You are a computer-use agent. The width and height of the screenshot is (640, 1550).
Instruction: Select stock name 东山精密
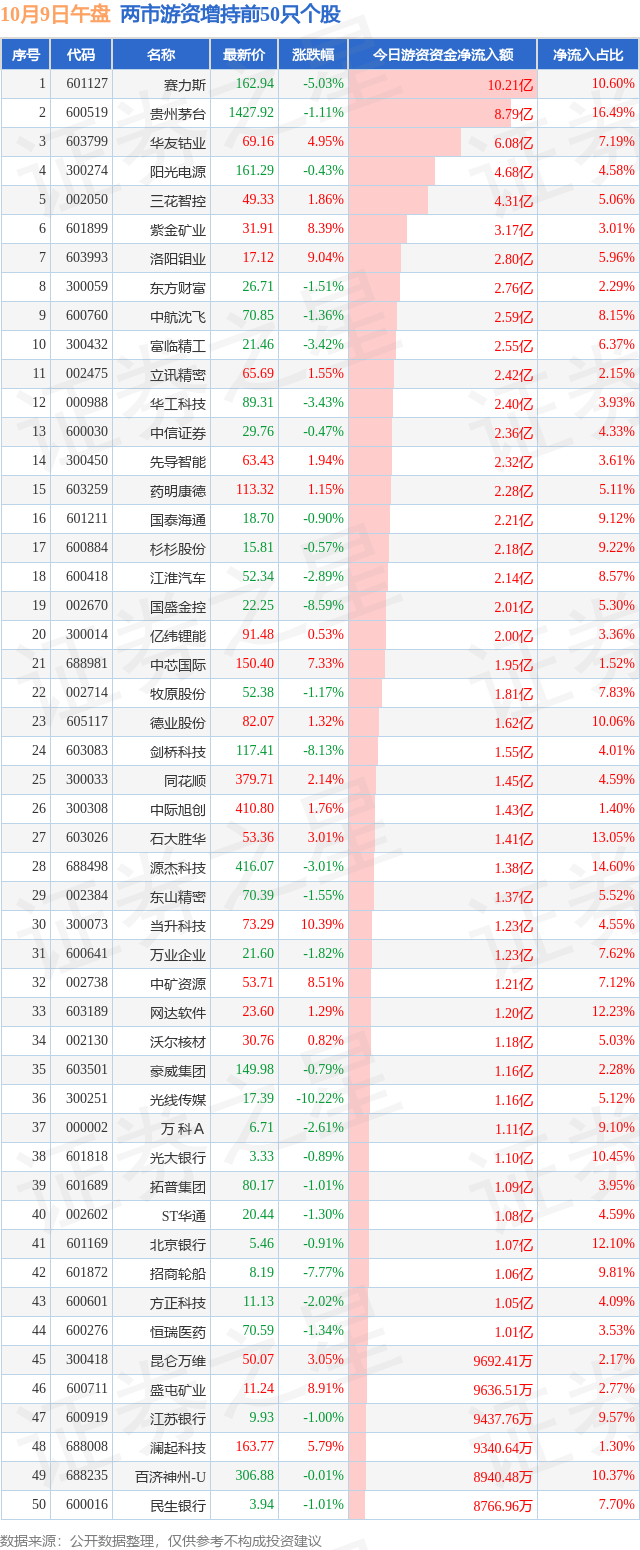click(178, 897)
